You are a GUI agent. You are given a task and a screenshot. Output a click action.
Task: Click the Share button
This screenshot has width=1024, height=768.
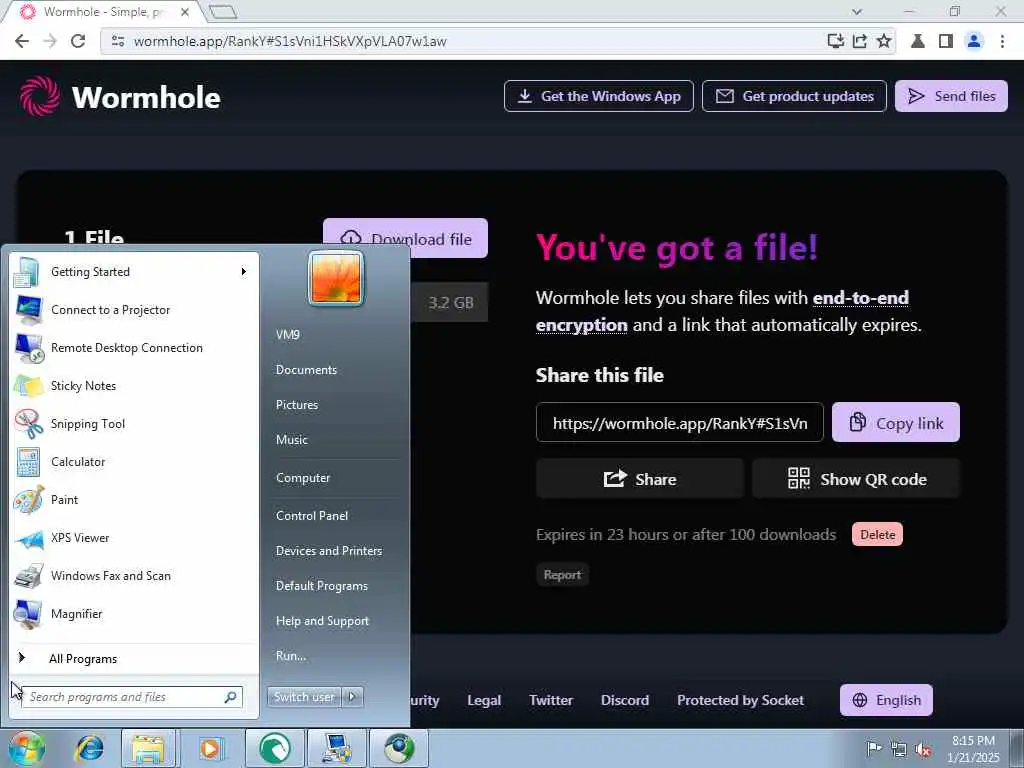[x=639, y=479]
